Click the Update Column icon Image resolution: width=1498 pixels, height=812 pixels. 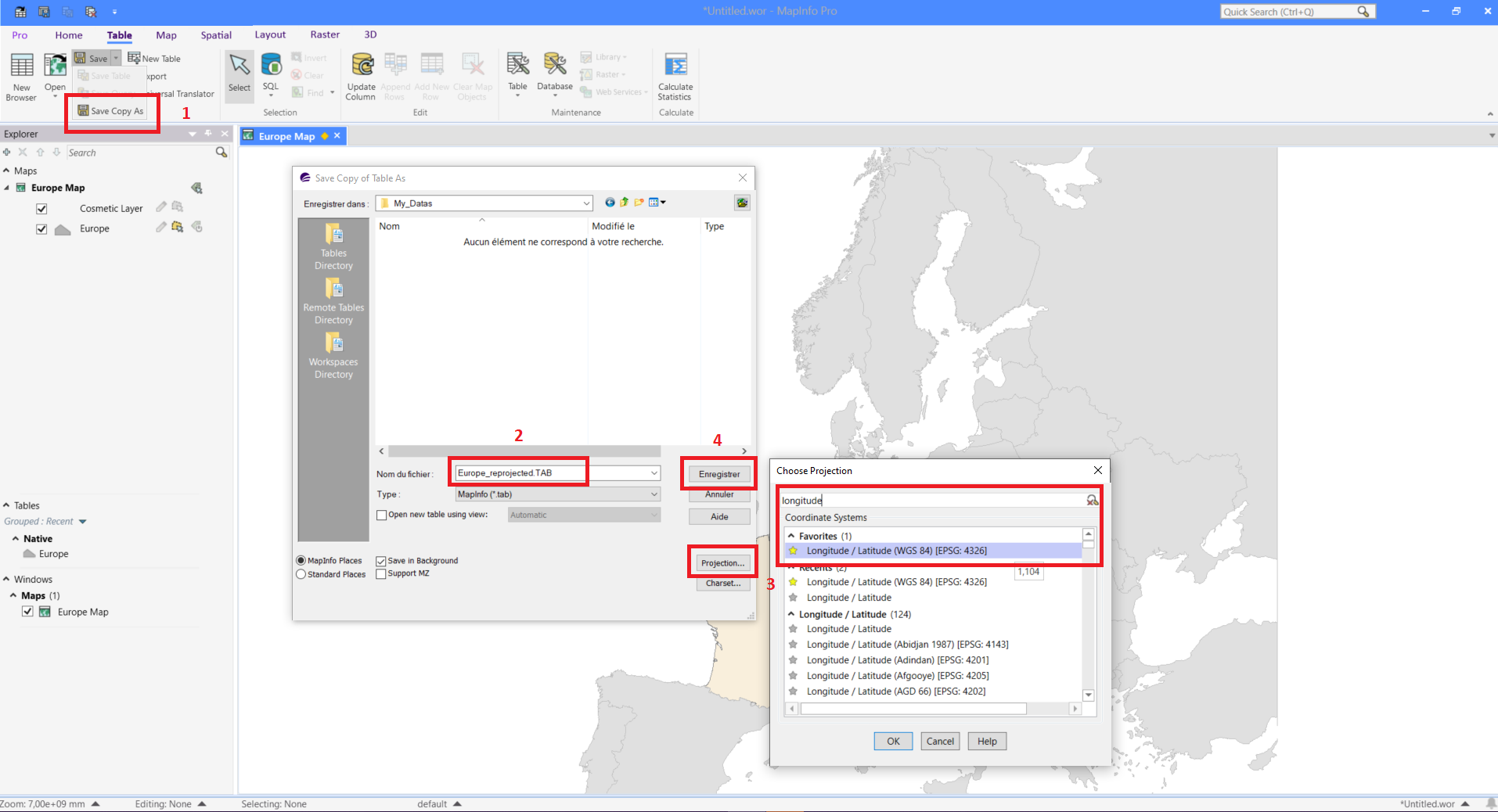tap(362, 76)
